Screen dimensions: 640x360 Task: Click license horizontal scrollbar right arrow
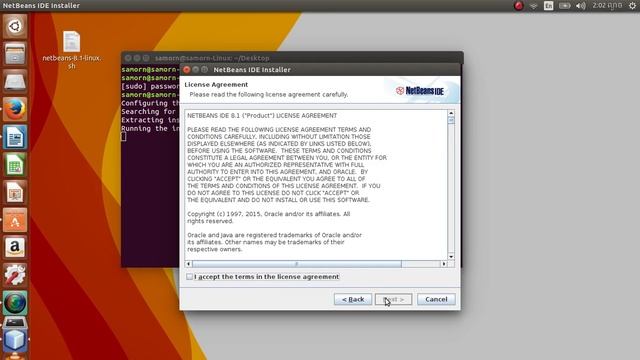click(444, 264)
